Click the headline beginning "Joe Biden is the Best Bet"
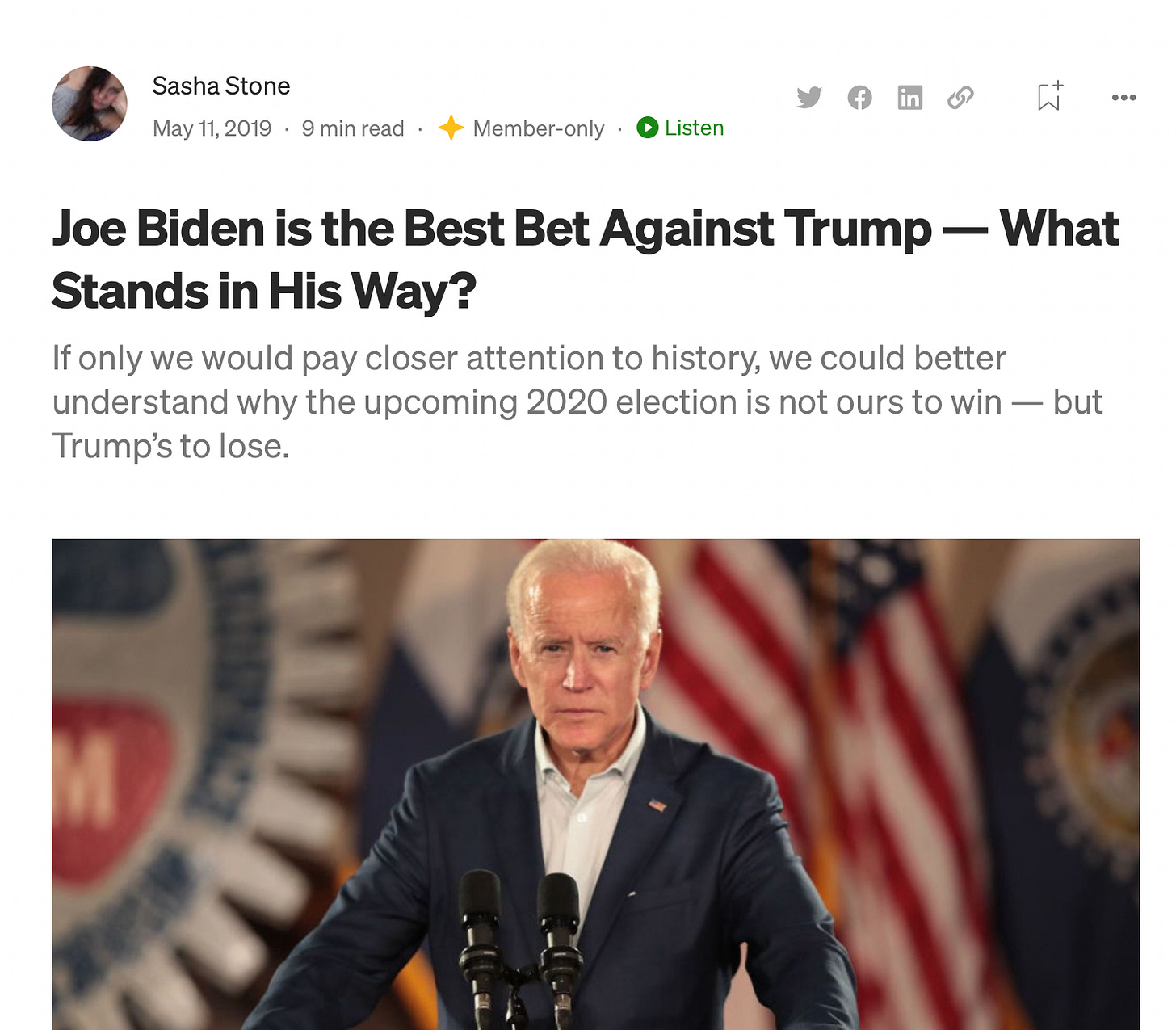This screenshot has height=1030, width=1176. (586, 259)
